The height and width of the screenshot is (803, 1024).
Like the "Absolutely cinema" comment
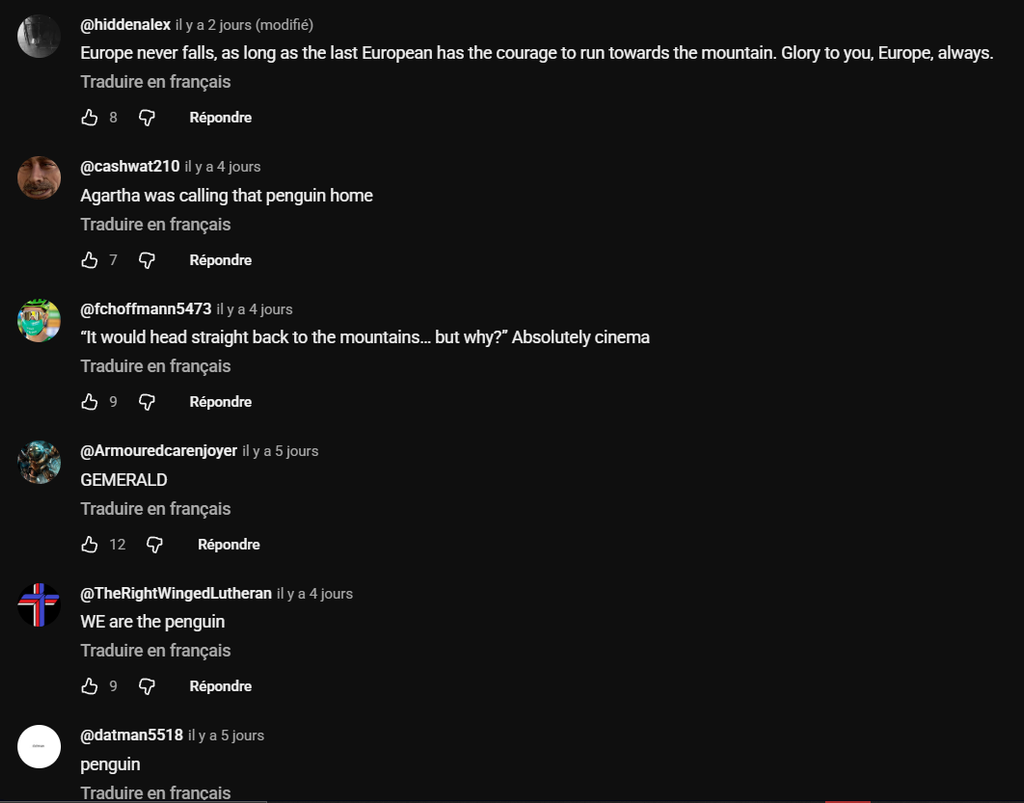(x=90, y=402)
